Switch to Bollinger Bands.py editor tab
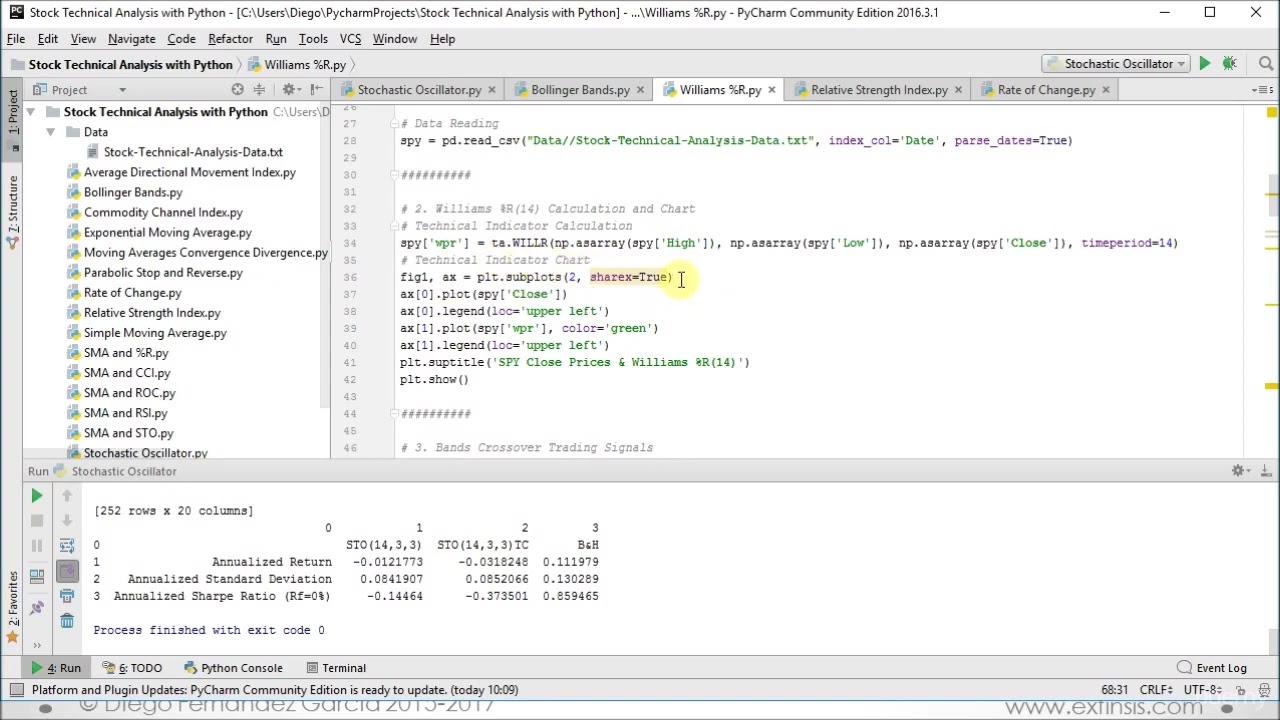 point(580,90)
